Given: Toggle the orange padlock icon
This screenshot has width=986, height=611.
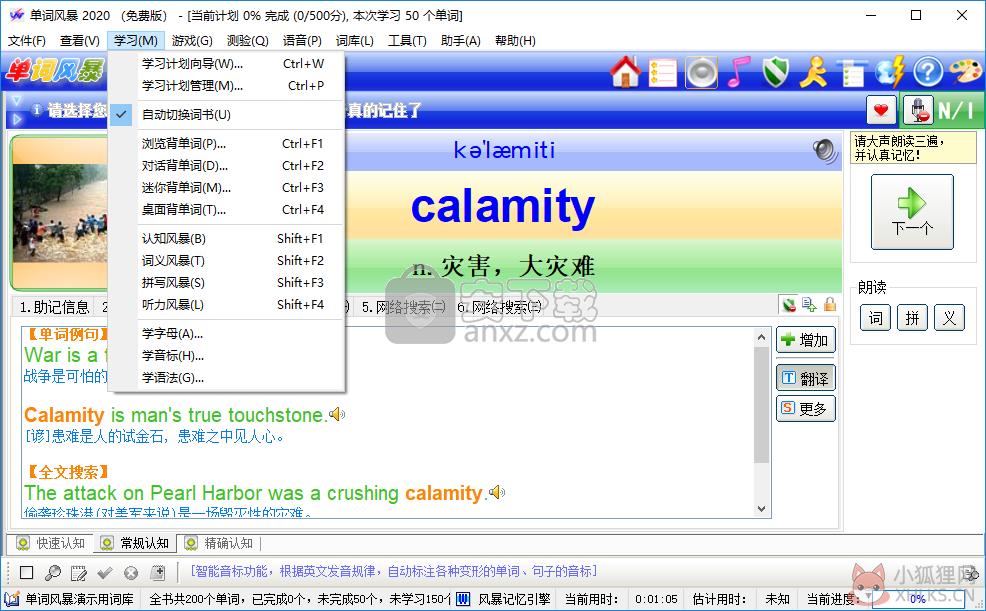Looking at the screenshot, I should point(830,305).
